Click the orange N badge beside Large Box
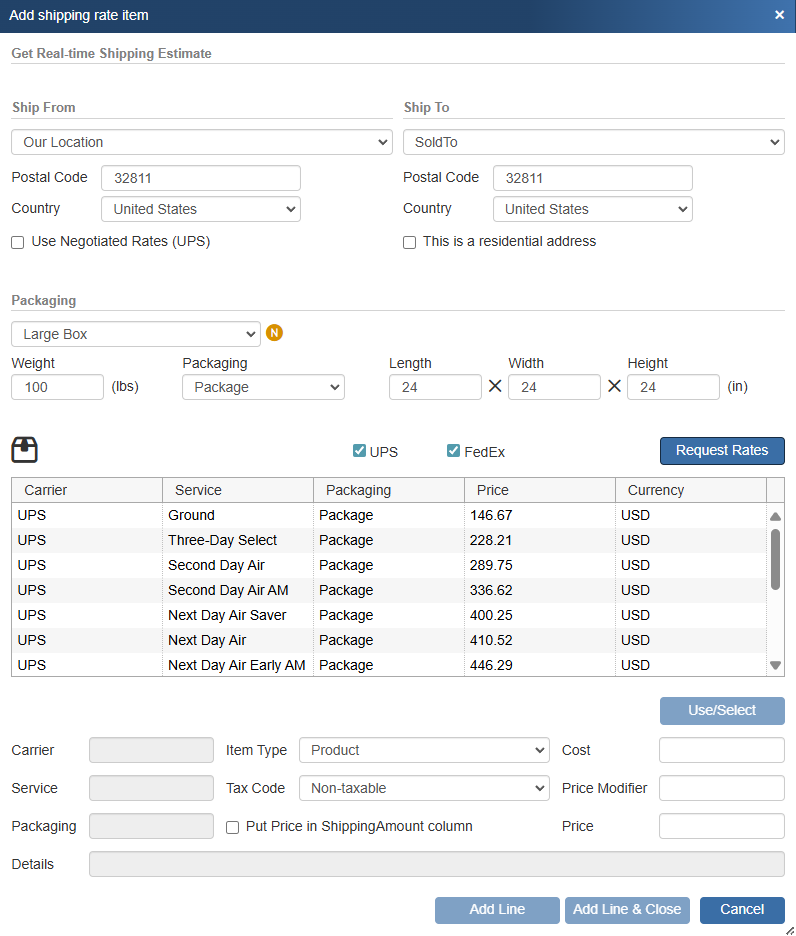 tap(274, 333)
